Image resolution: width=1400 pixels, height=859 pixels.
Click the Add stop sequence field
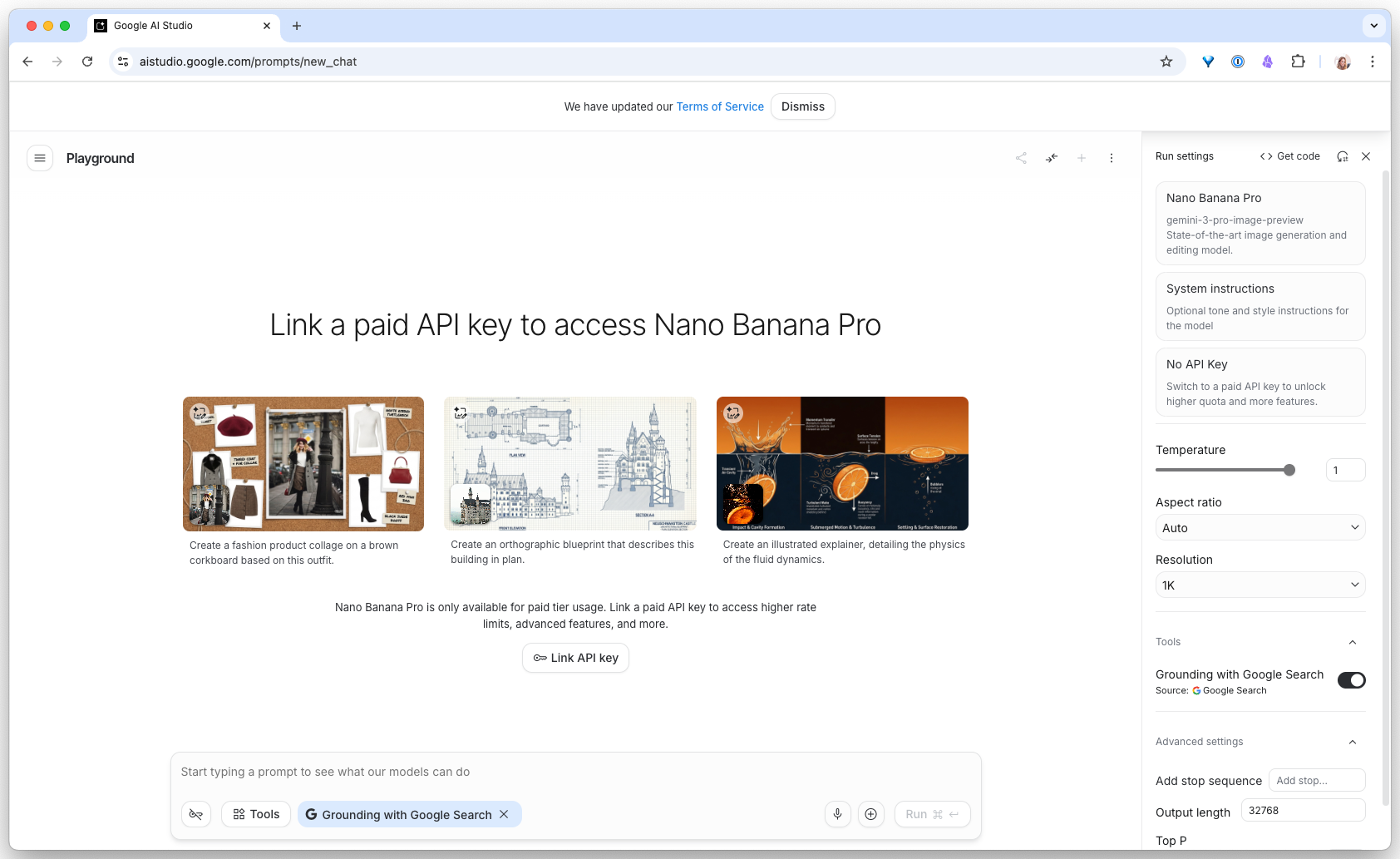pyautogui.click(x=1318, y=780)
